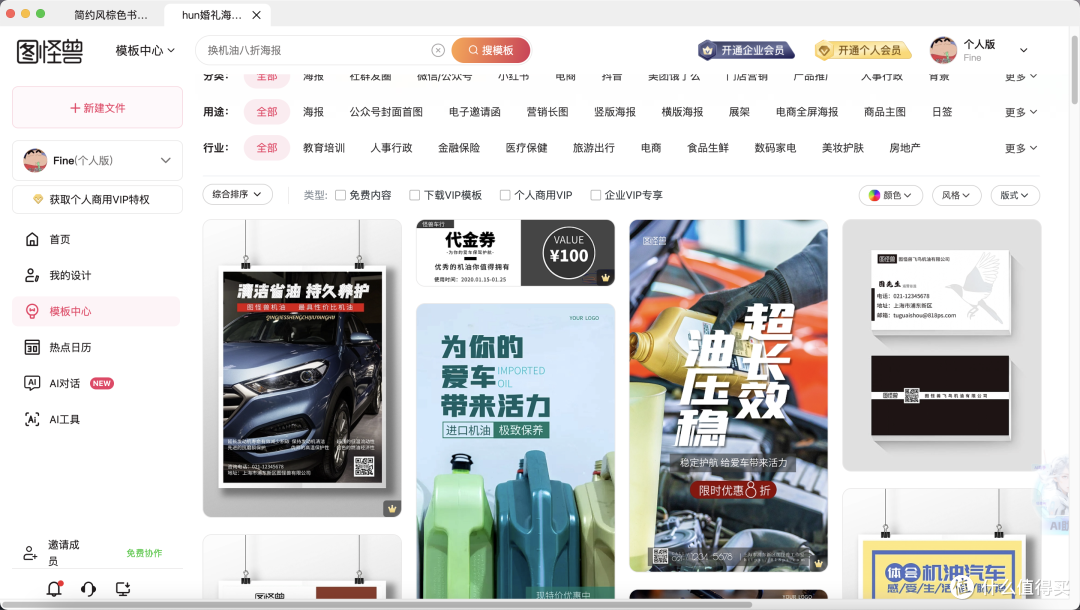
Task: Select 日签 usage filter
Action: (x=942, y=112)
